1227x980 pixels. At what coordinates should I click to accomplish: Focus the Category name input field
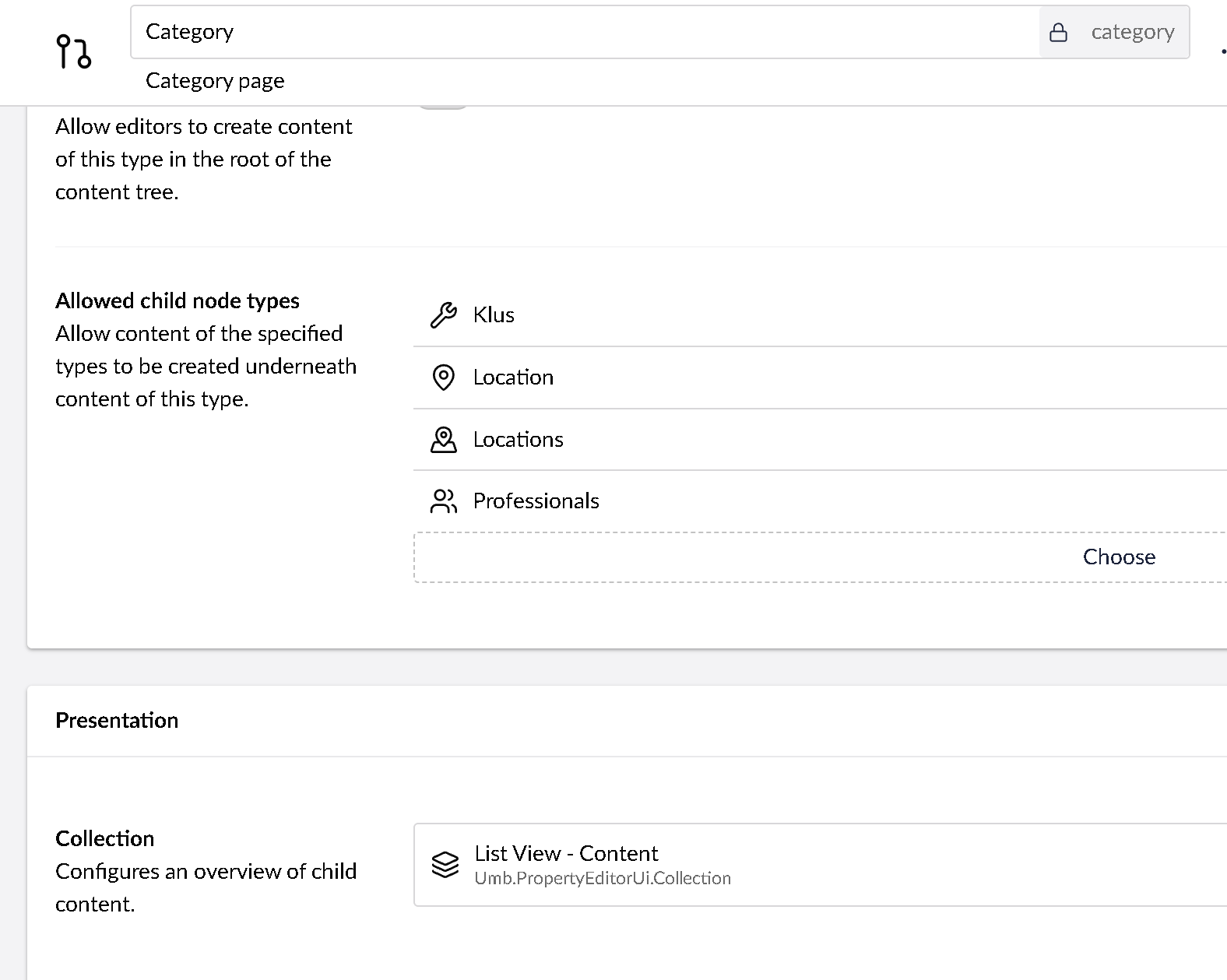coord(584,32)
